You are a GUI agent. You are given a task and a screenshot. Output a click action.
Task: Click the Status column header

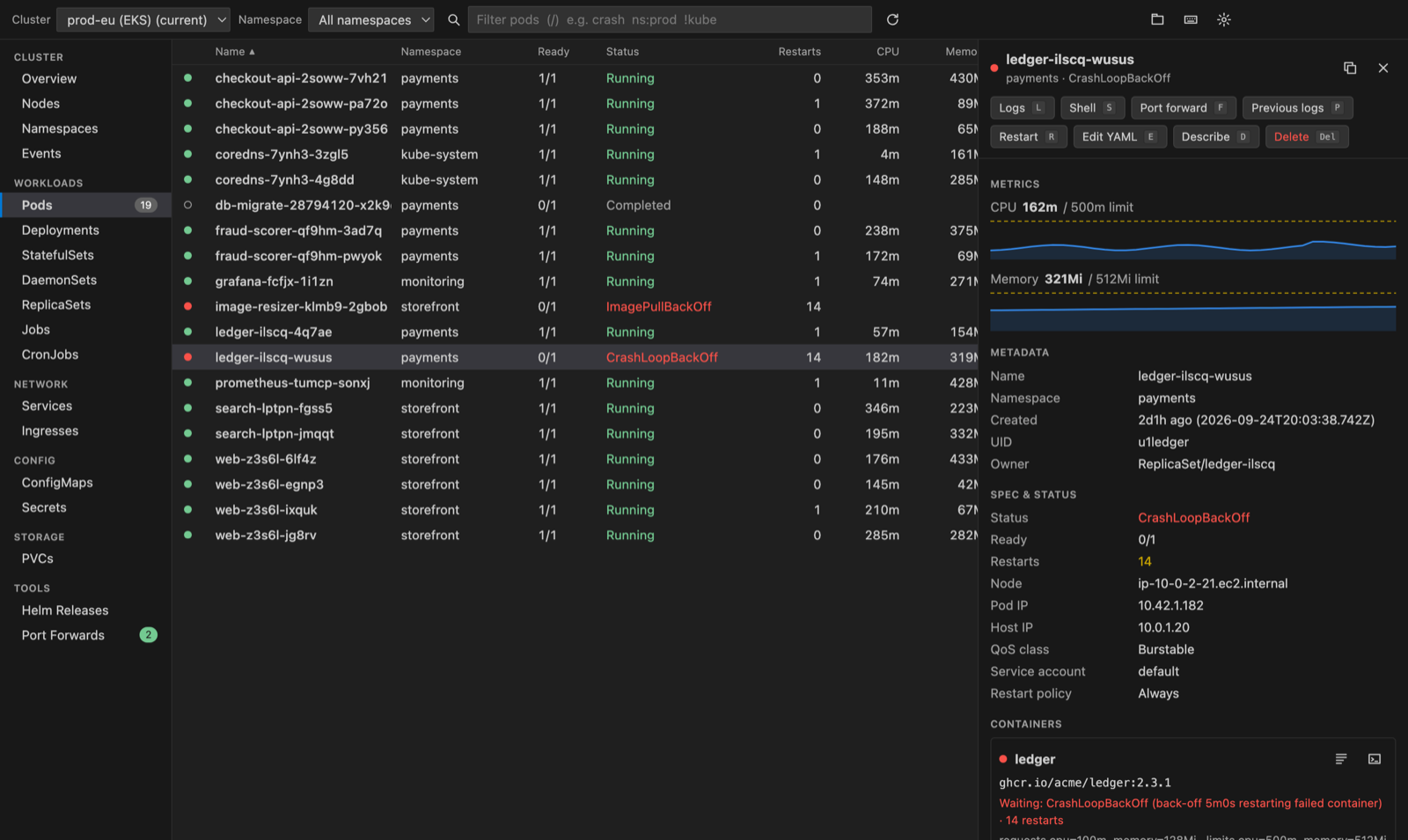[x=622, y=52]
